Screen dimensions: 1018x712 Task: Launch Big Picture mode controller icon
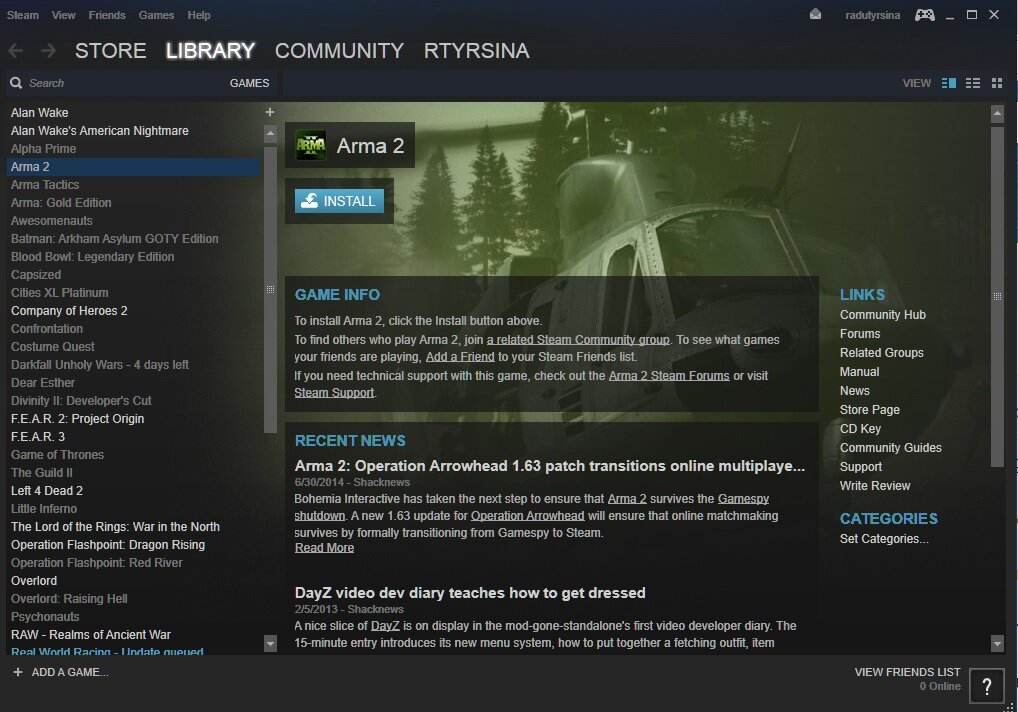pyautogui.click(x=925, y=14)
